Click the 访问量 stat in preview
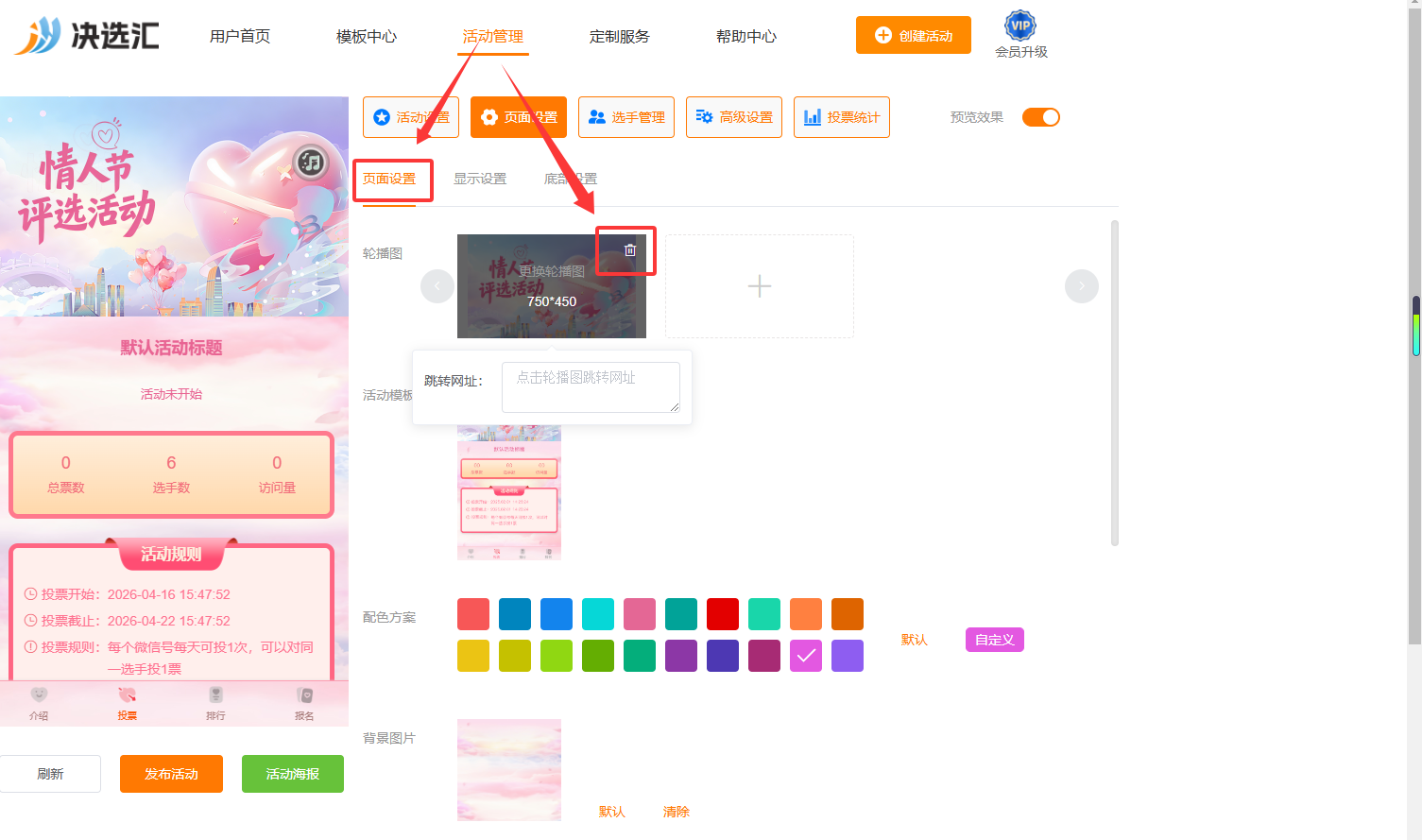The image size is (1422, 840). pos(277,474)
